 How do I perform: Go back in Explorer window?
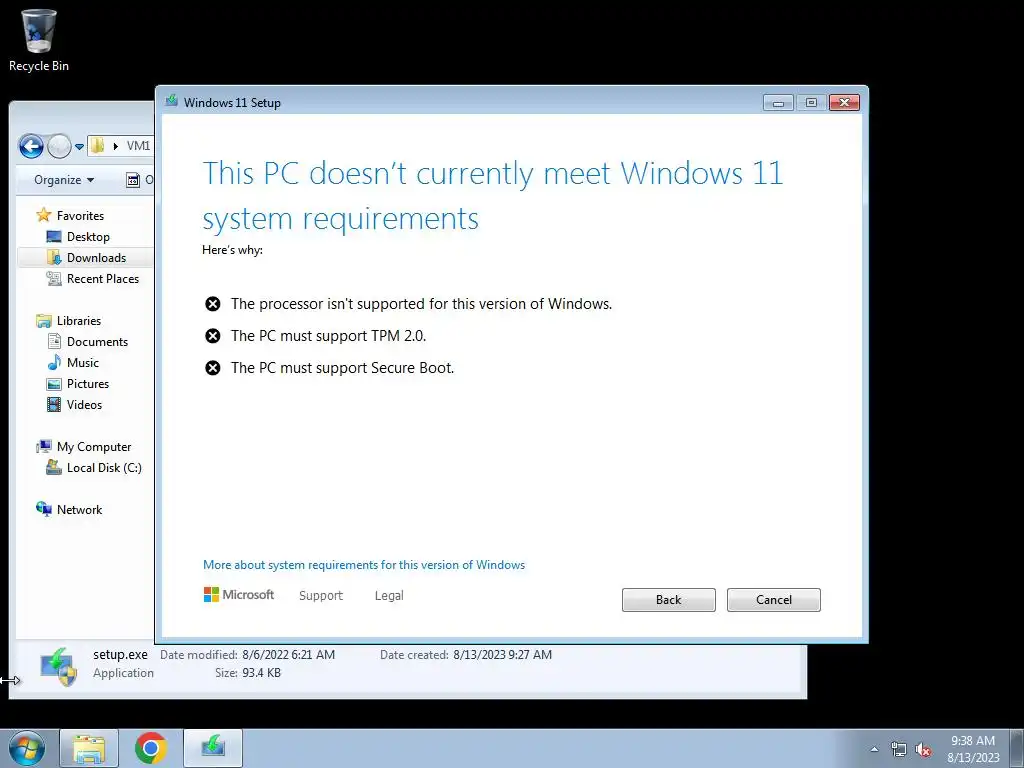31,146
